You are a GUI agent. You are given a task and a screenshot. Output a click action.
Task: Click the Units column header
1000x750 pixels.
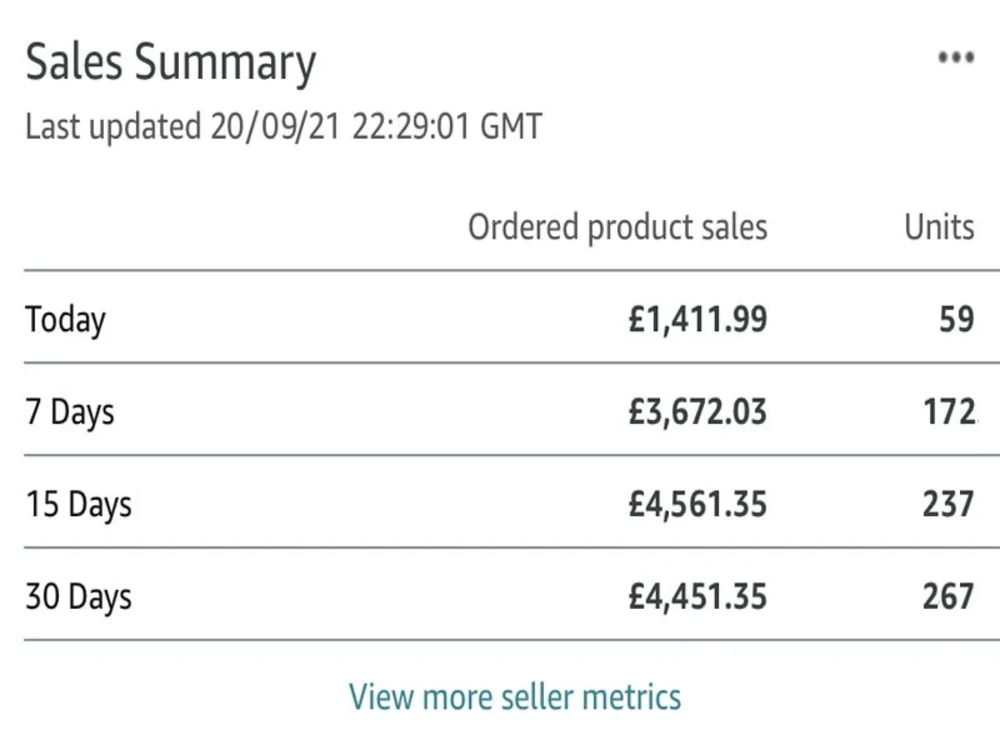click(x=939, y=227)
